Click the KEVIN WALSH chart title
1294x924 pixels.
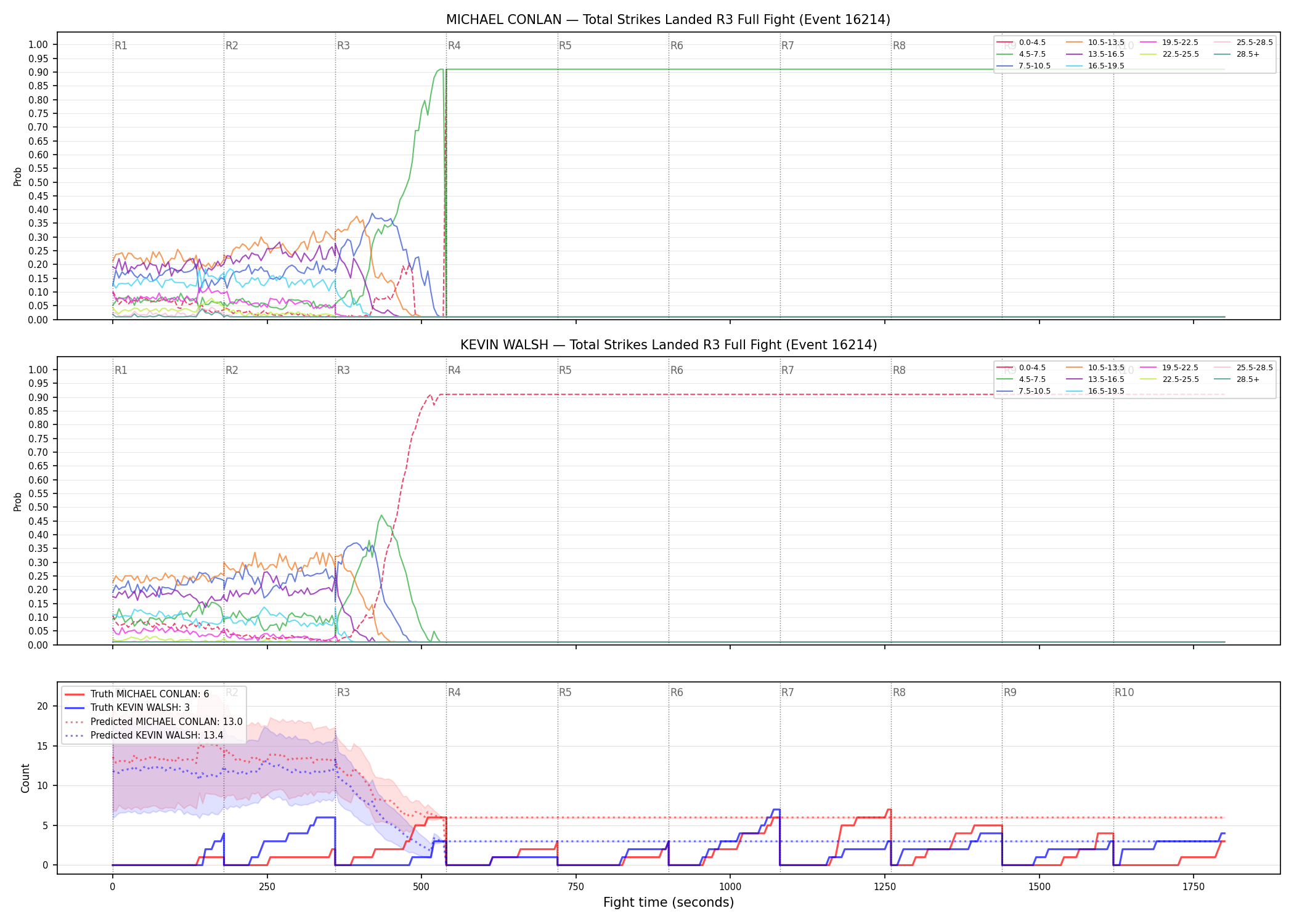[x=669, y=345]
